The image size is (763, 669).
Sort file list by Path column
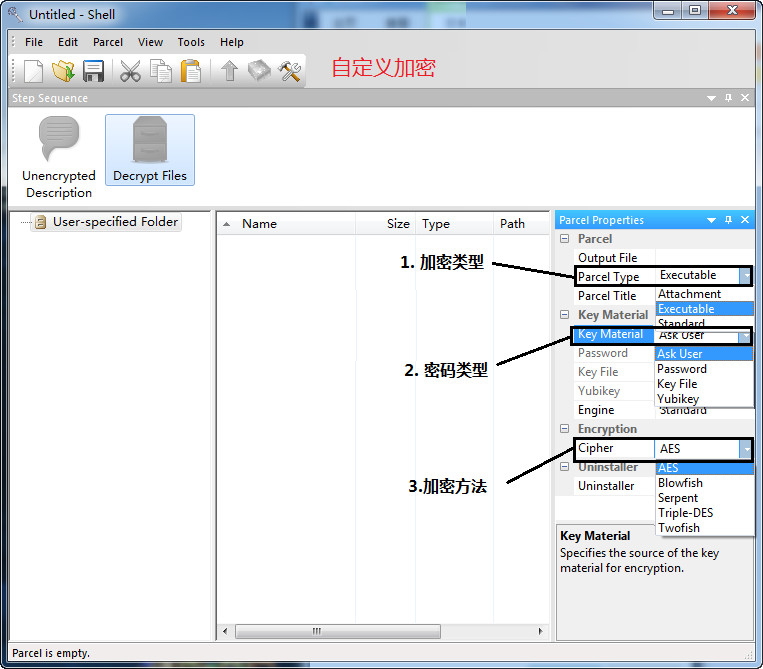pyautogui.click(x=521, y=224)
